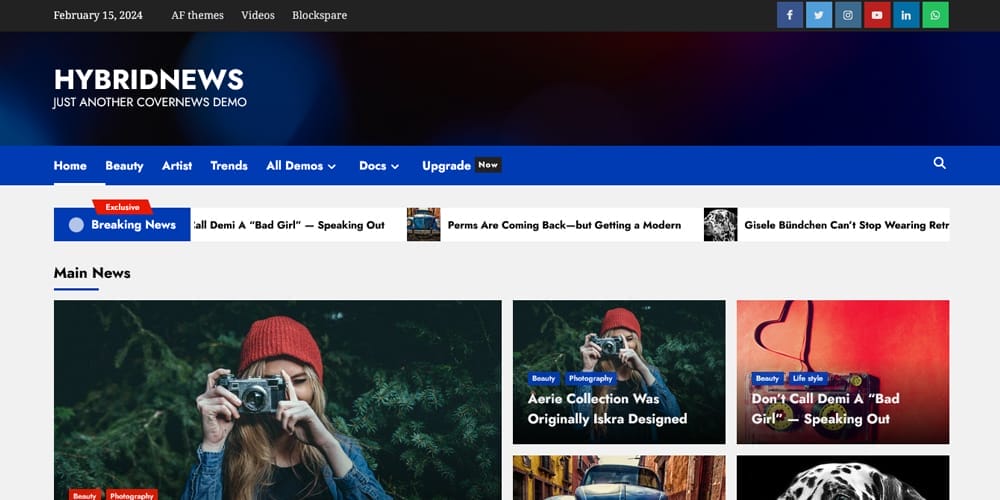Open the Twitter social icon
This screenshot has height=500, width=1000.
(819, 15)
